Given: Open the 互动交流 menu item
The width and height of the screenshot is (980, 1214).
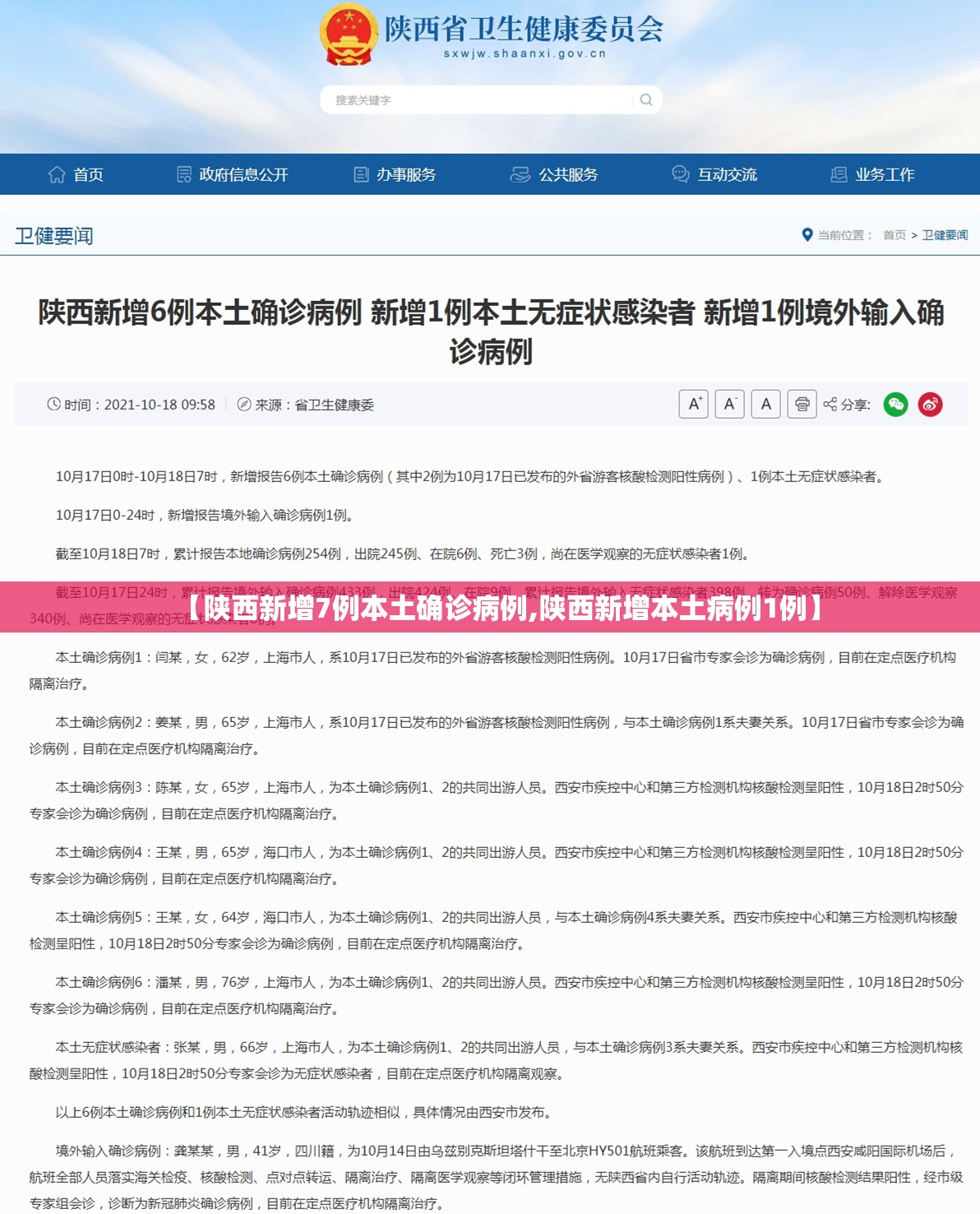Looking at the screenshot, I should pos(714,174).
